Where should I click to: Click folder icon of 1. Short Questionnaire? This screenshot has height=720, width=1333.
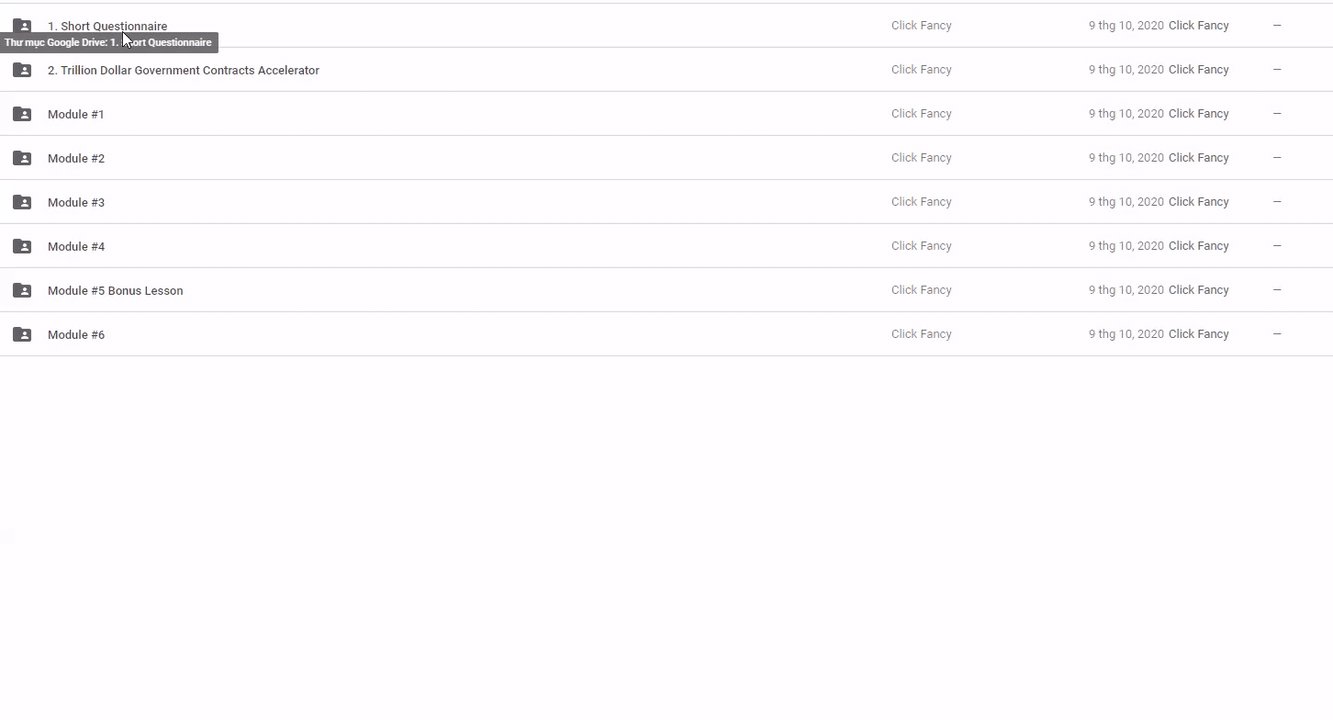pyautogui.click(x=22, y=26)
